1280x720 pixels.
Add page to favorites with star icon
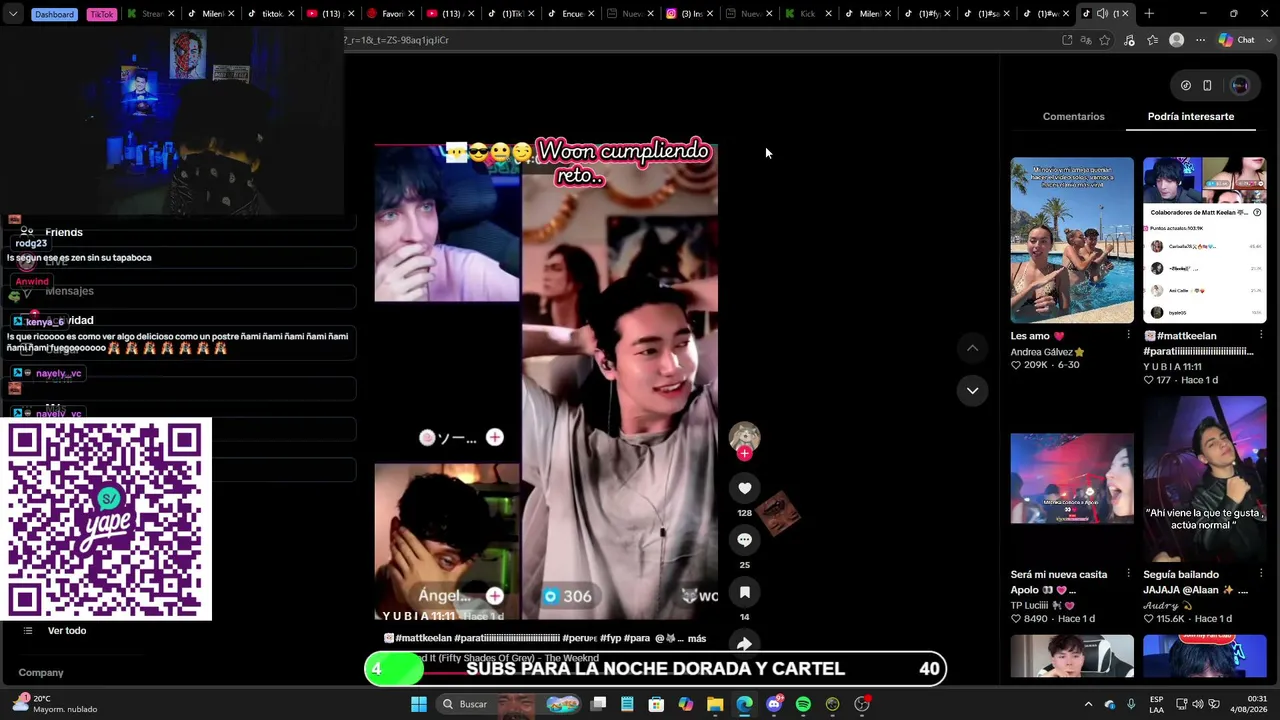click(x=1105, y=40)
